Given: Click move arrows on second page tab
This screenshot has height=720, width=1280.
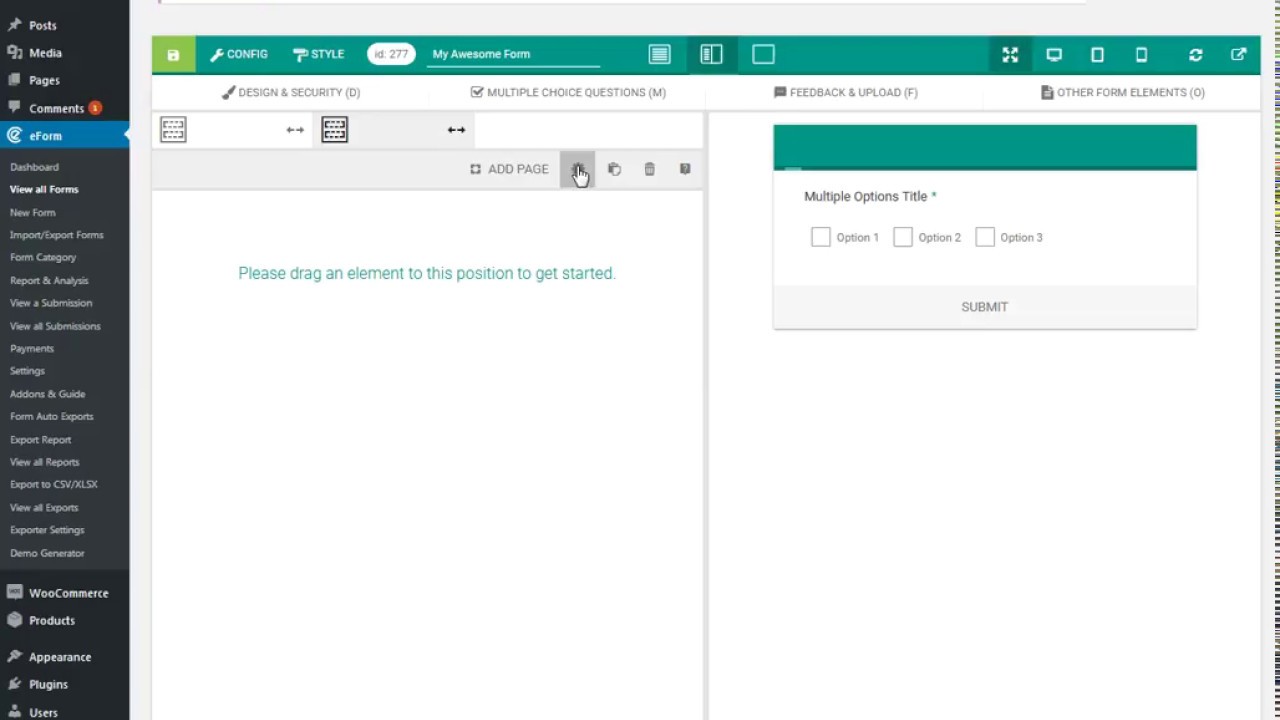Looking at the screenshot, I should tap(456, 130).
